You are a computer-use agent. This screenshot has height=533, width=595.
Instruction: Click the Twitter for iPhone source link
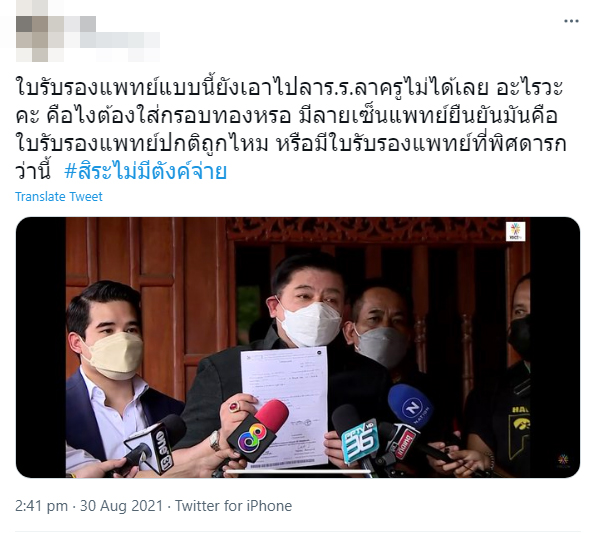(x=233, y=506)
